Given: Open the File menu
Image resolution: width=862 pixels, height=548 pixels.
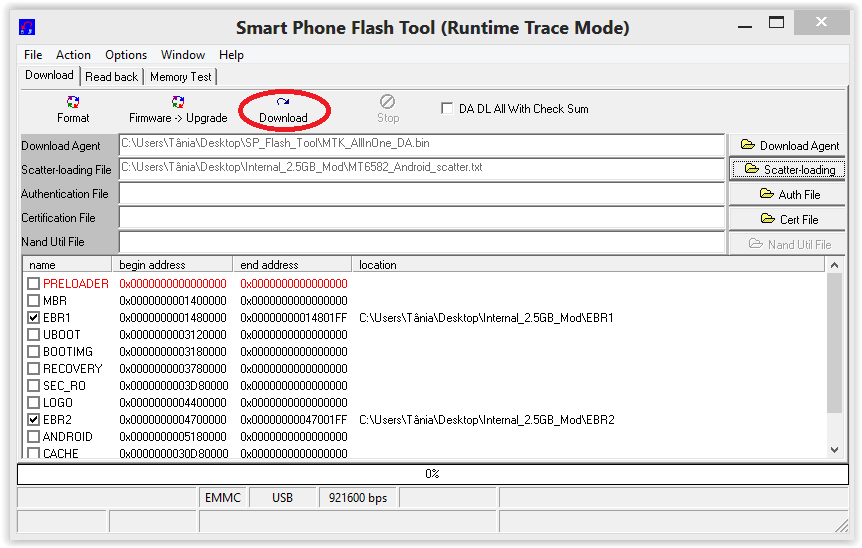Looking at the screenshot, I should point(33,55).
